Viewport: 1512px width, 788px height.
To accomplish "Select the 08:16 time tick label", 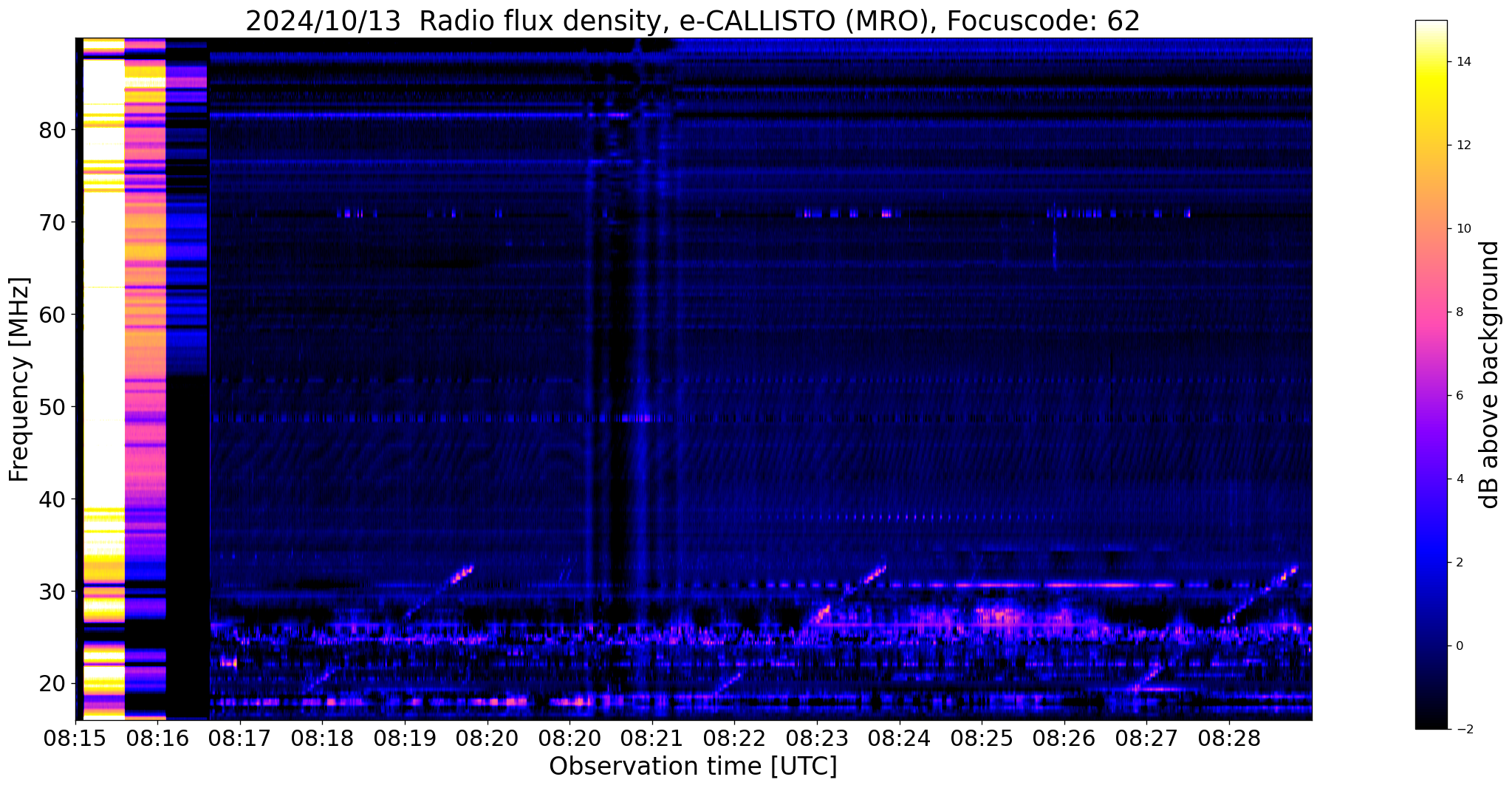I will pos(157,737).
